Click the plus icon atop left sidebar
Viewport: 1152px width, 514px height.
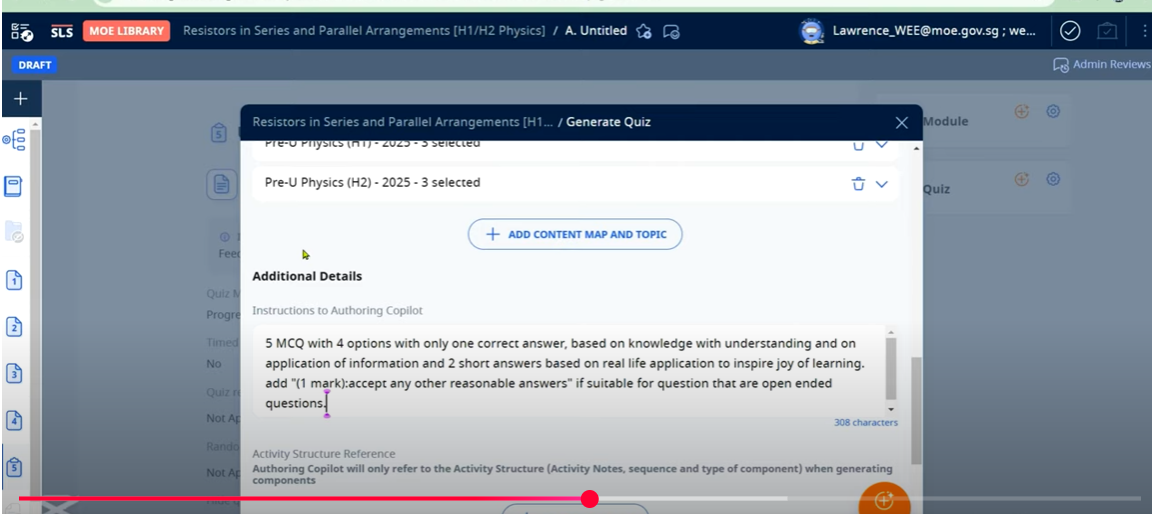tap(20, 99)
